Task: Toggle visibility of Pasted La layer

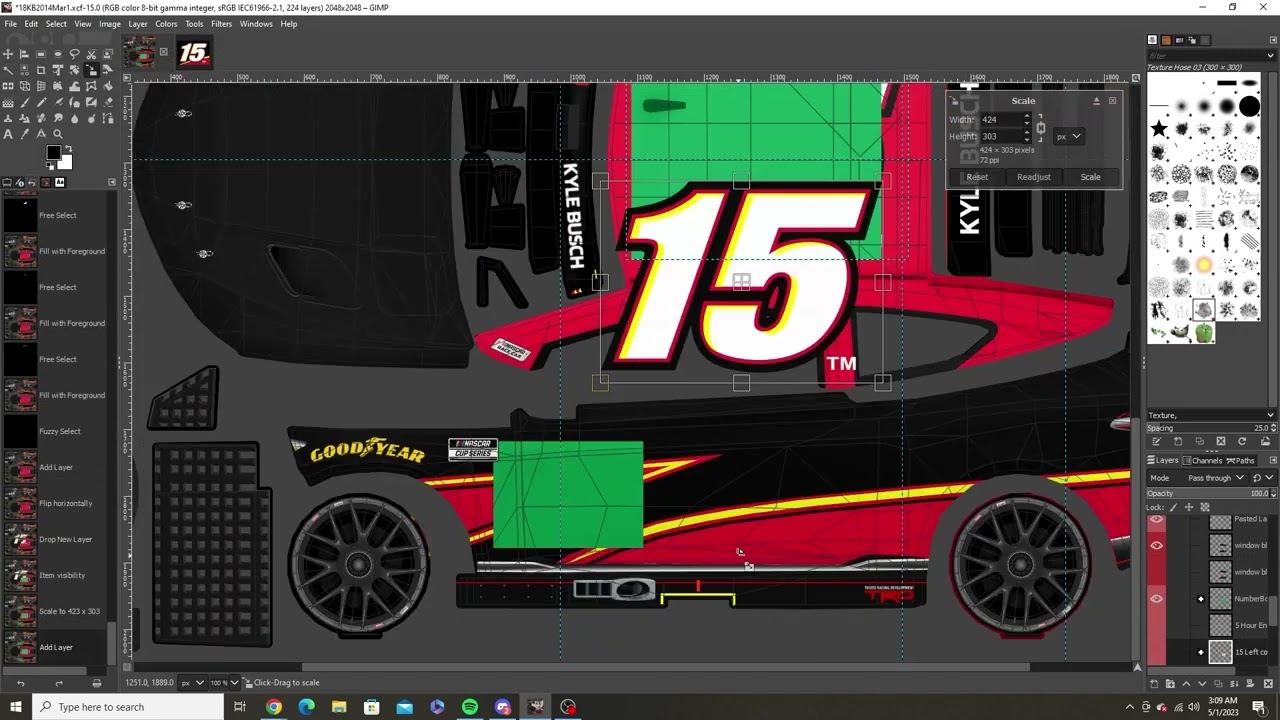Action: [x=1156, y=519]
